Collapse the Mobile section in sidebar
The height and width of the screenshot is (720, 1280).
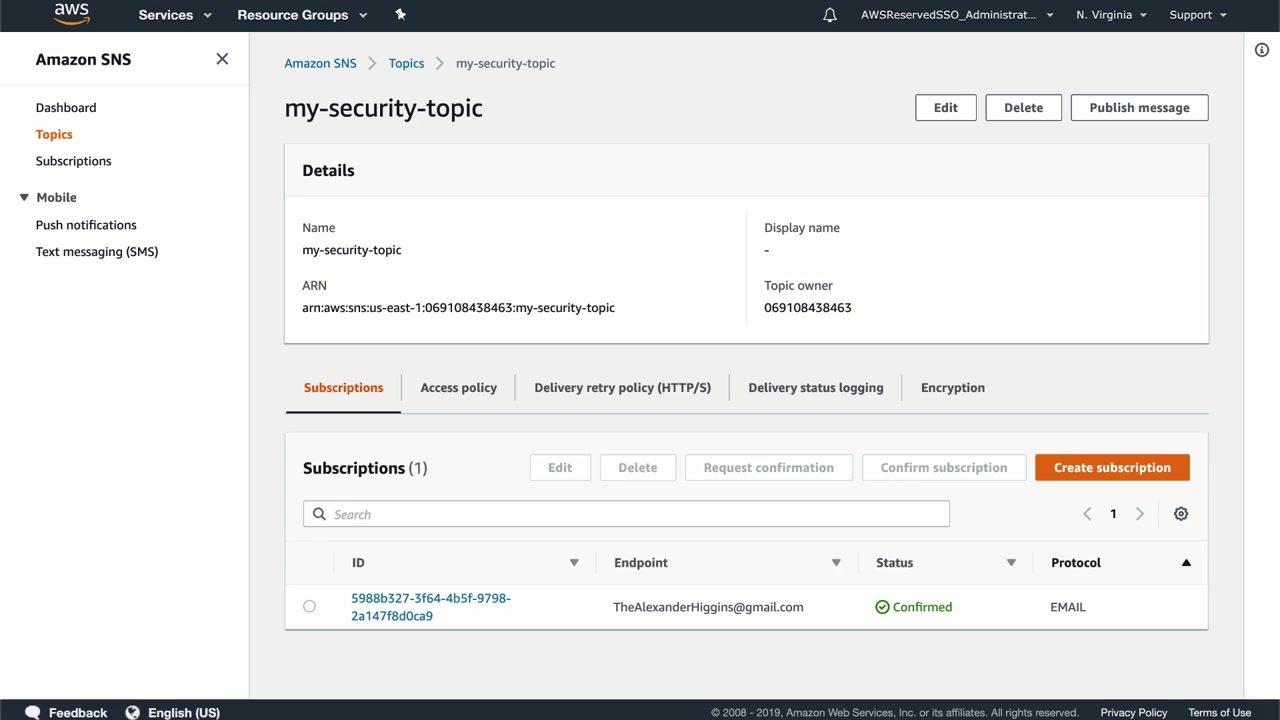pos(24,197)
